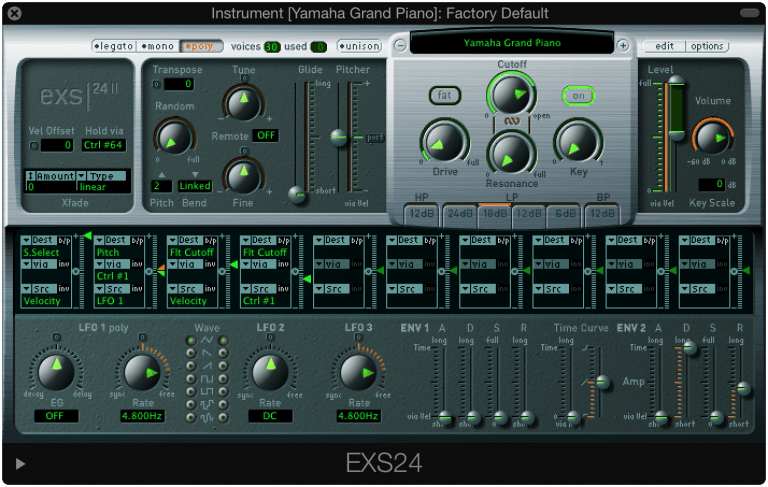
Task: Toggle inv for Pitch slot via
Action: (x=137, y=264)
